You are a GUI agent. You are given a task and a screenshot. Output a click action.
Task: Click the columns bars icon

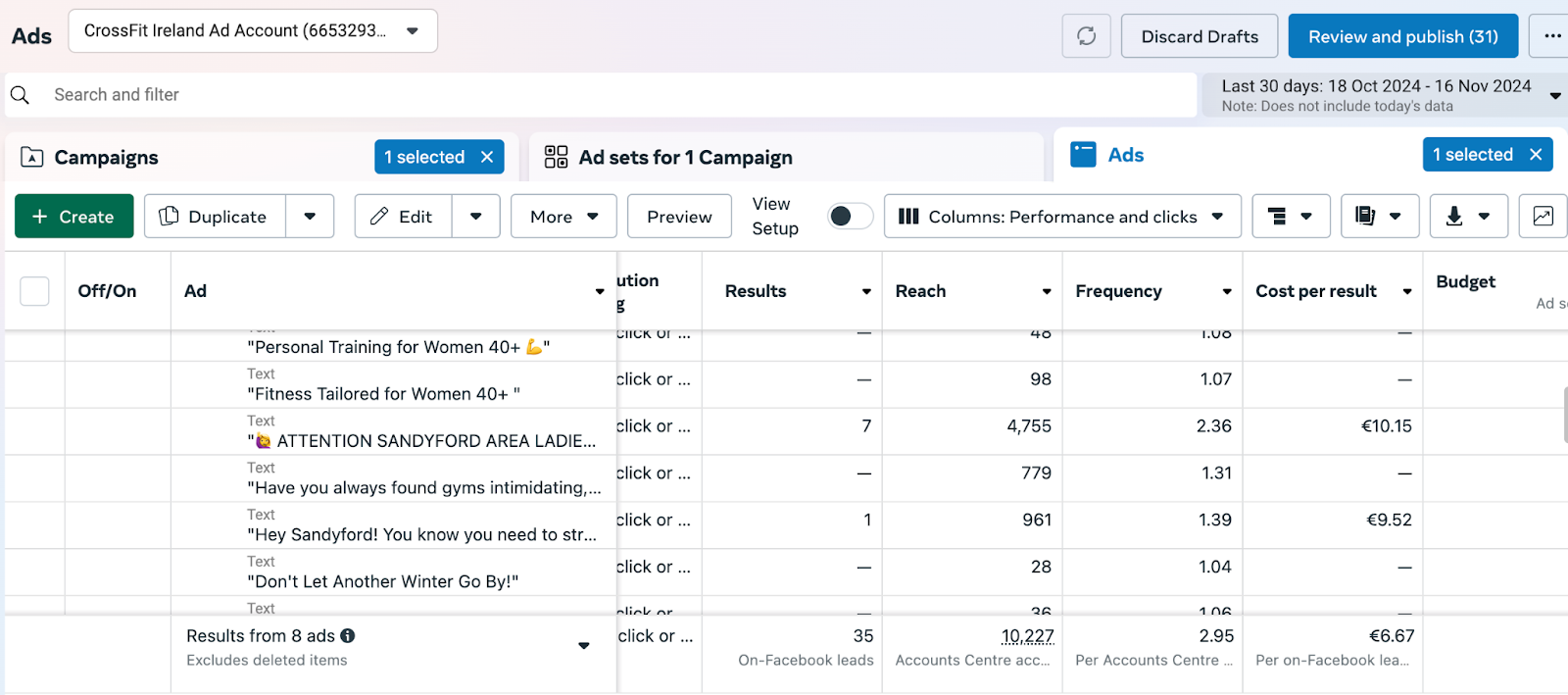pos(908,217)
